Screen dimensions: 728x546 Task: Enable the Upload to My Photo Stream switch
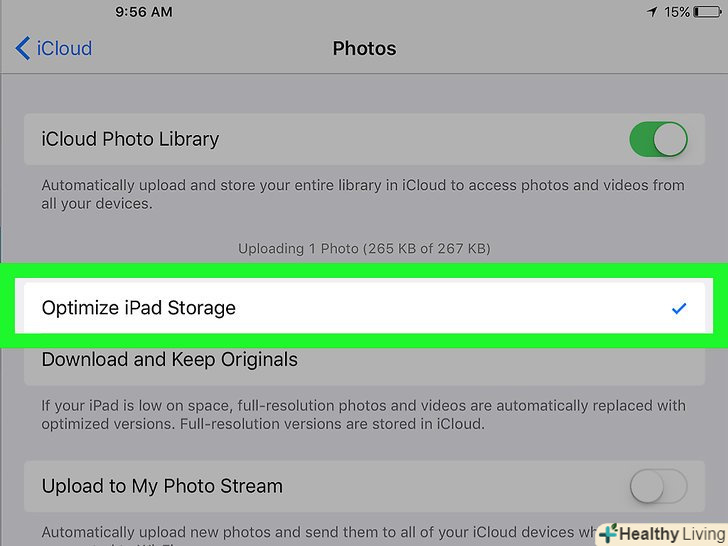[658, 487]
